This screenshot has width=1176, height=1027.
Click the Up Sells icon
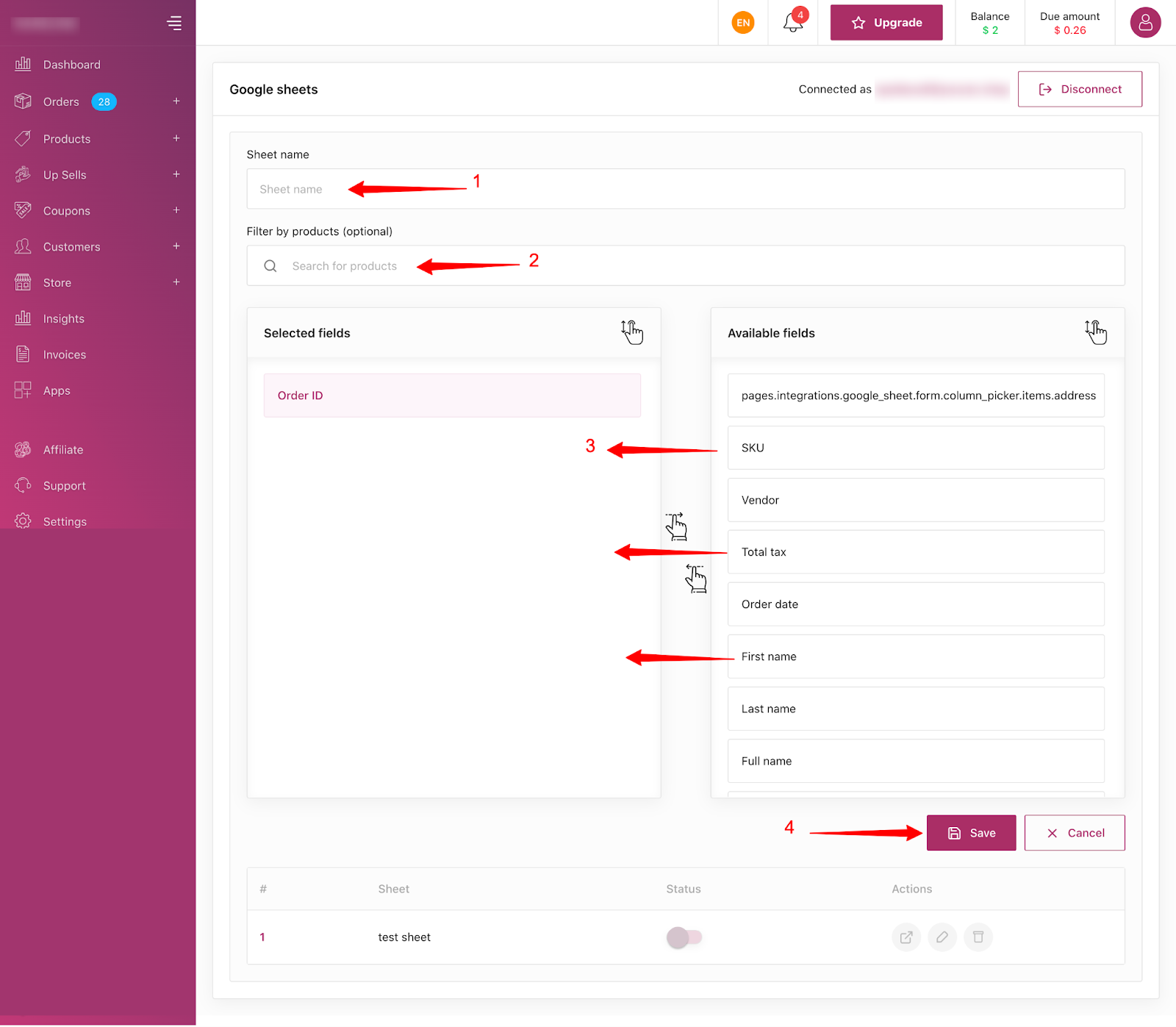tap(23, 174)
